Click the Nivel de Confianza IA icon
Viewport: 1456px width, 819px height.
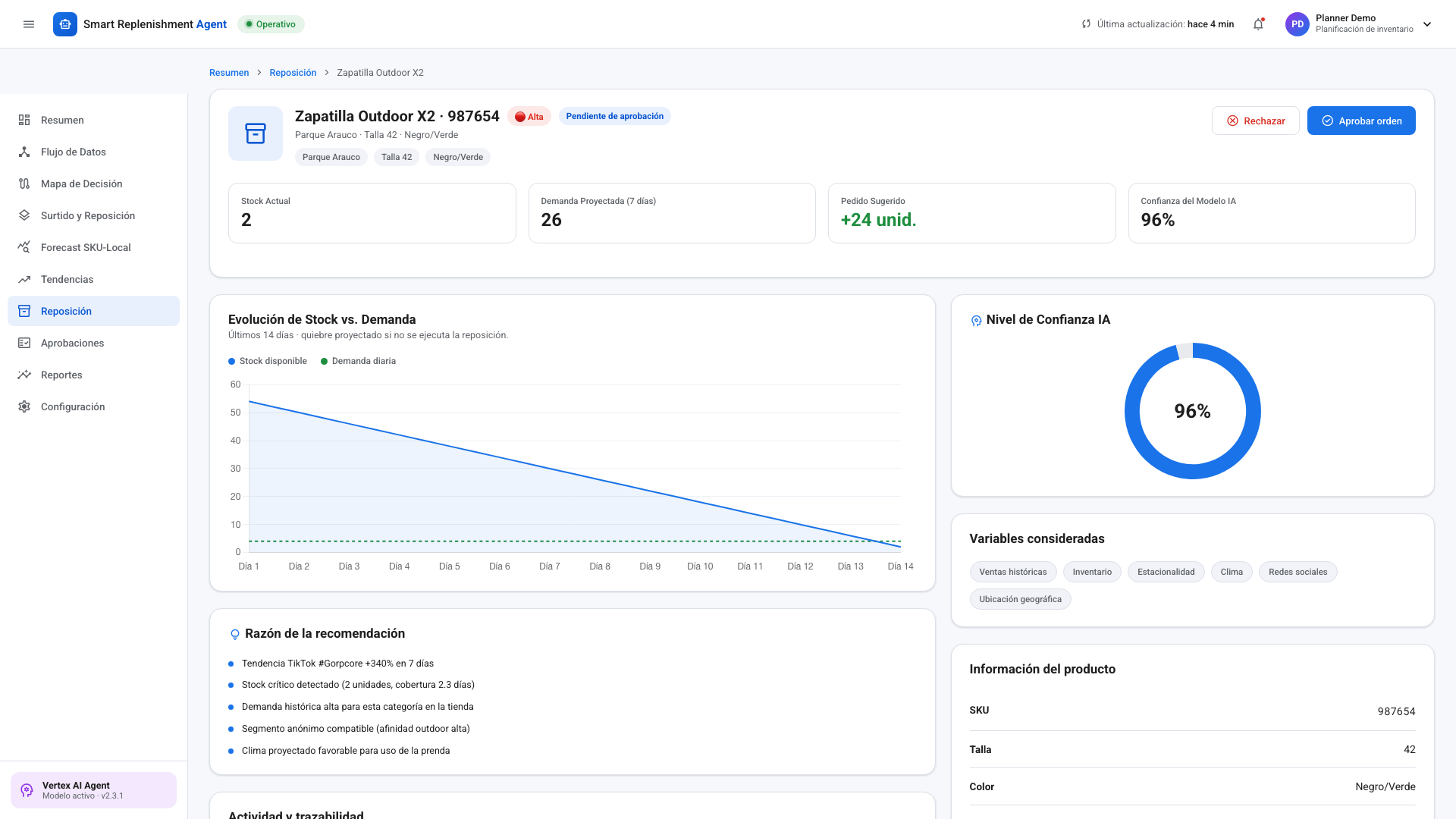976,321
